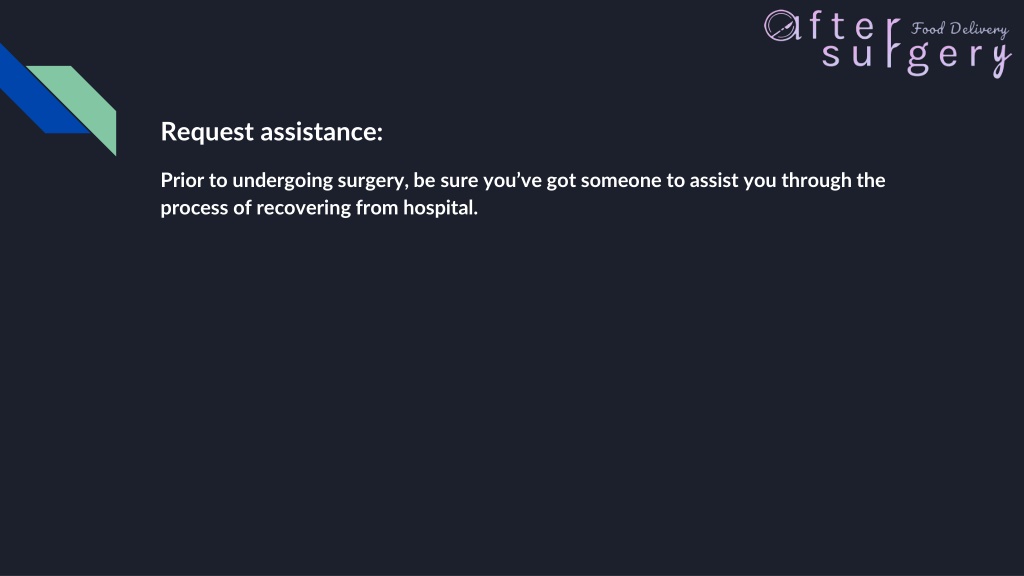Select the word 'someone' in the body text
Screen dimensions: 1024x576
[621, 181]
